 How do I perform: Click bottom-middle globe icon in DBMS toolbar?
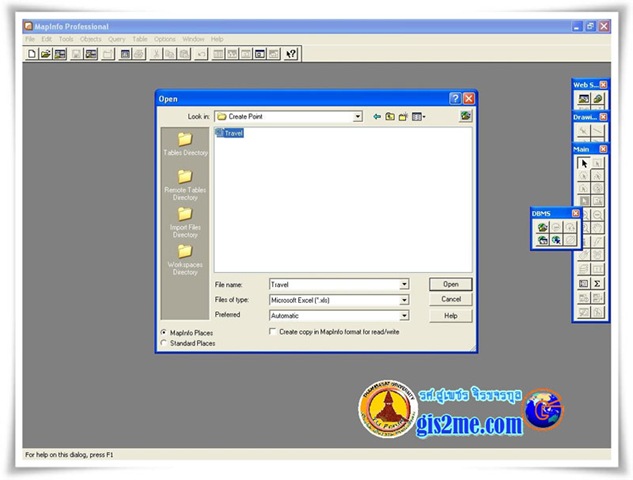(x=556, y=240)
